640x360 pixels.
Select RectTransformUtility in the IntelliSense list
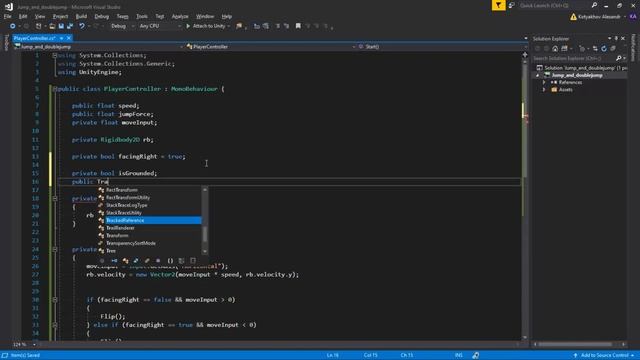tap(128, 198)
